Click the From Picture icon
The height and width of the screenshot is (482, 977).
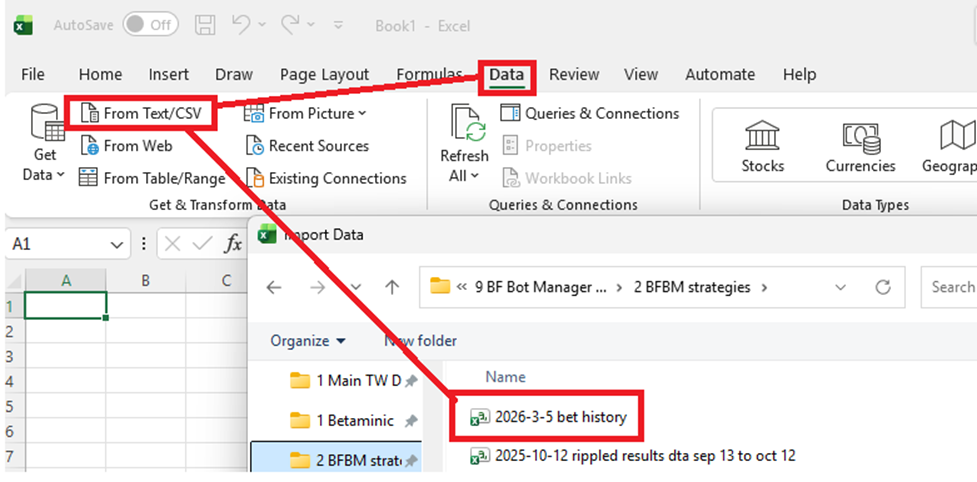point(254,114)
